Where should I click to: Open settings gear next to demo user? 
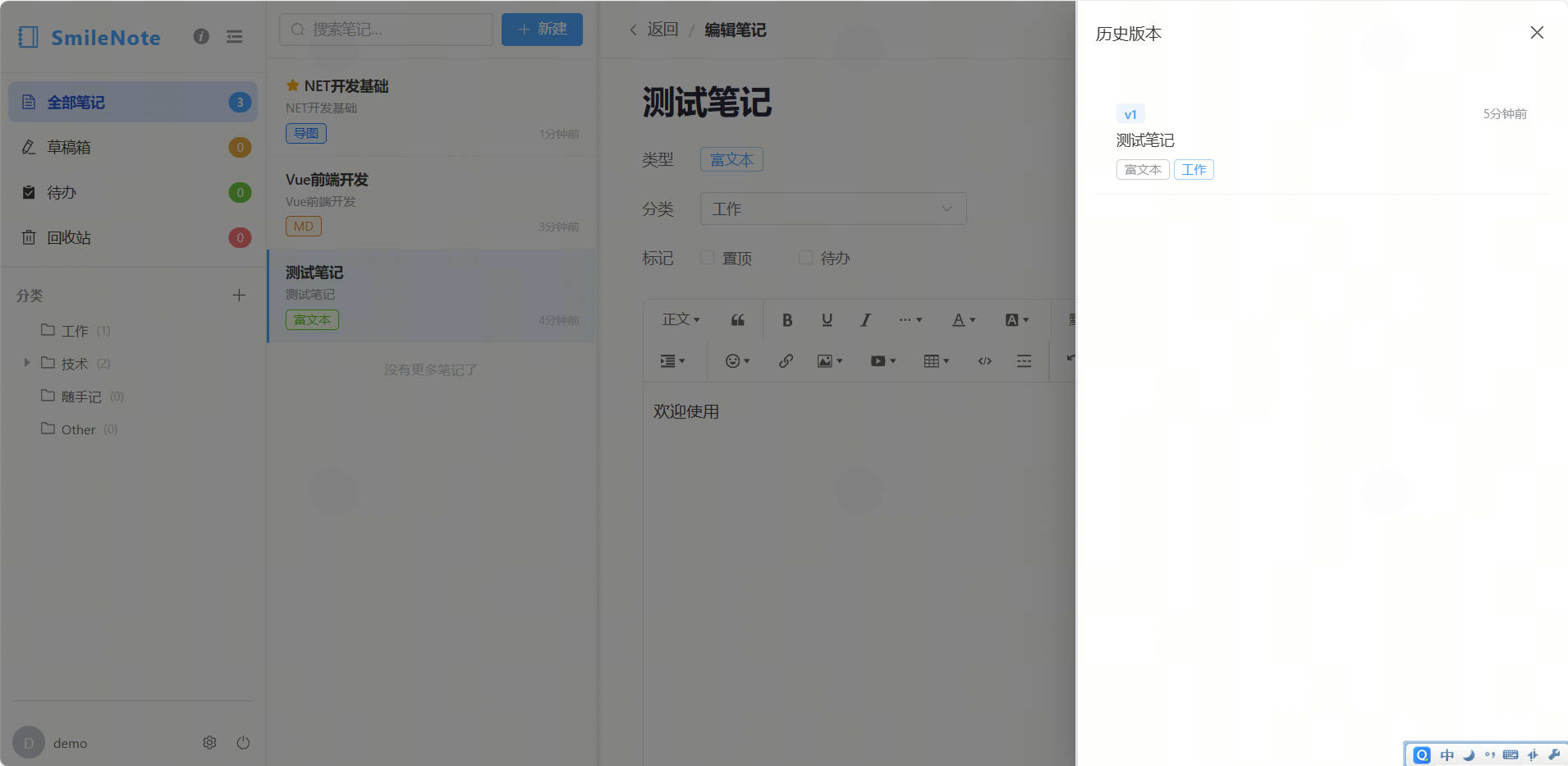pyautogui.click(x=209, y=742)
